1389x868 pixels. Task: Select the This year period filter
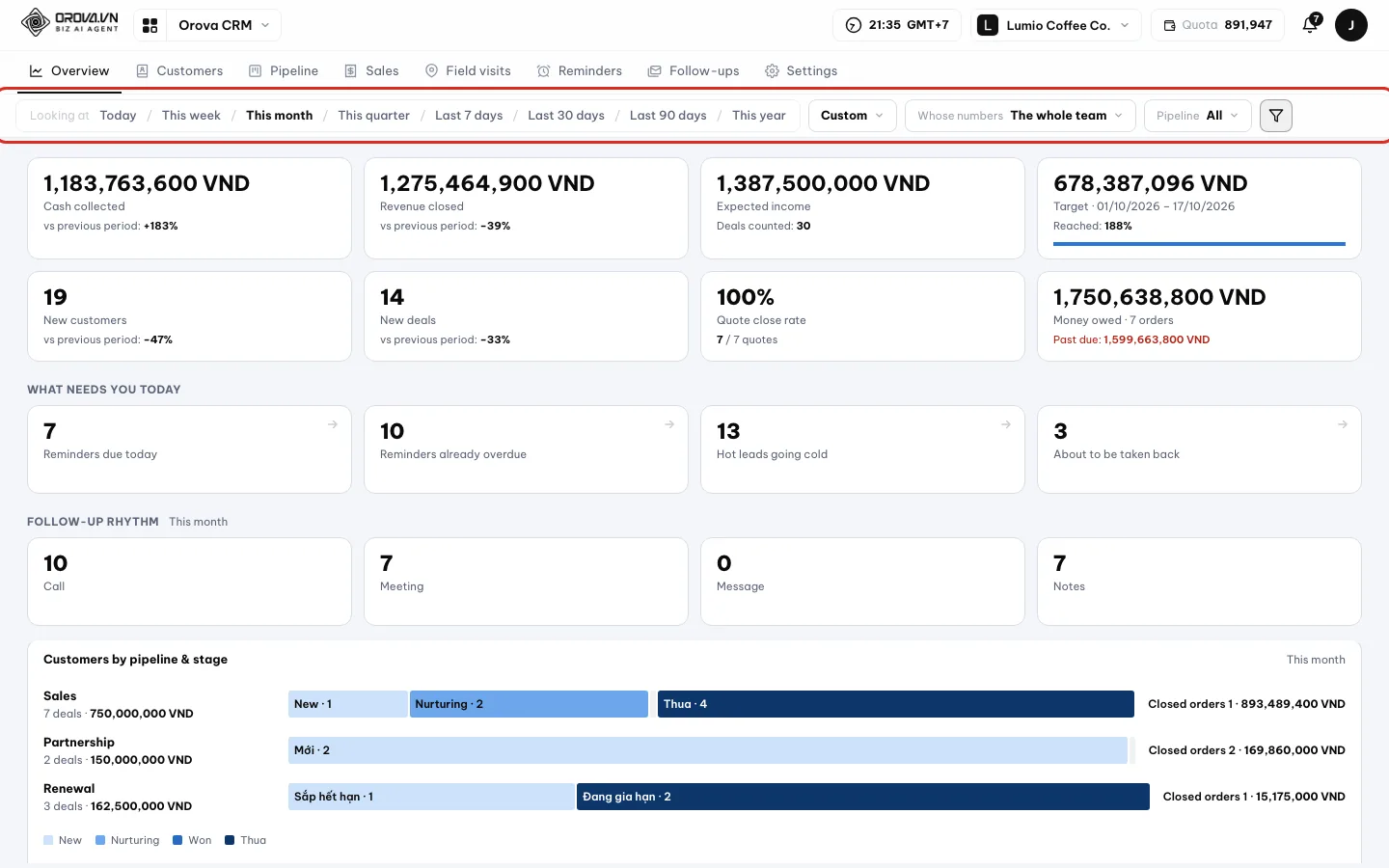coord(759,116)
